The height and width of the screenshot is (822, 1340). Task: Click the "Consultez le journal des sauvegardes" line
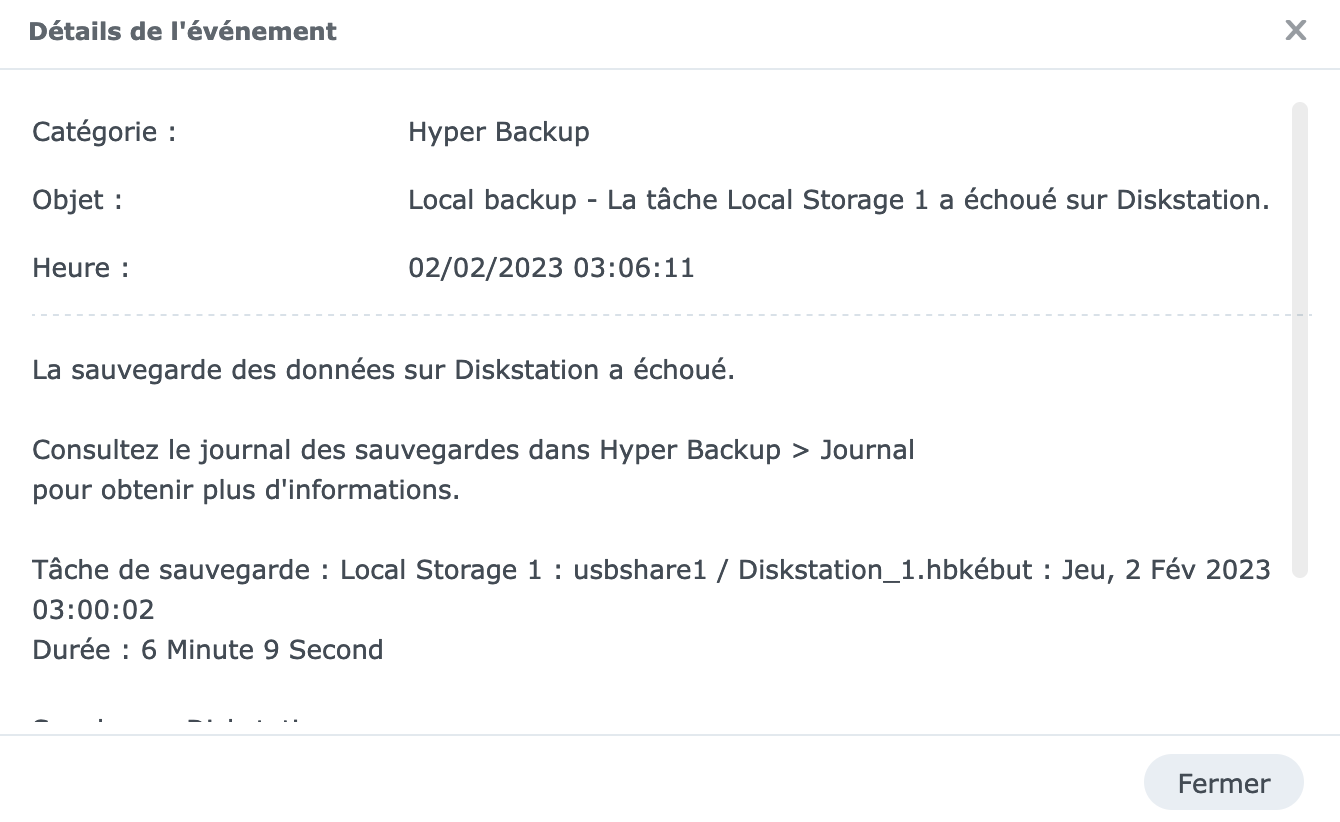(473, 450)
